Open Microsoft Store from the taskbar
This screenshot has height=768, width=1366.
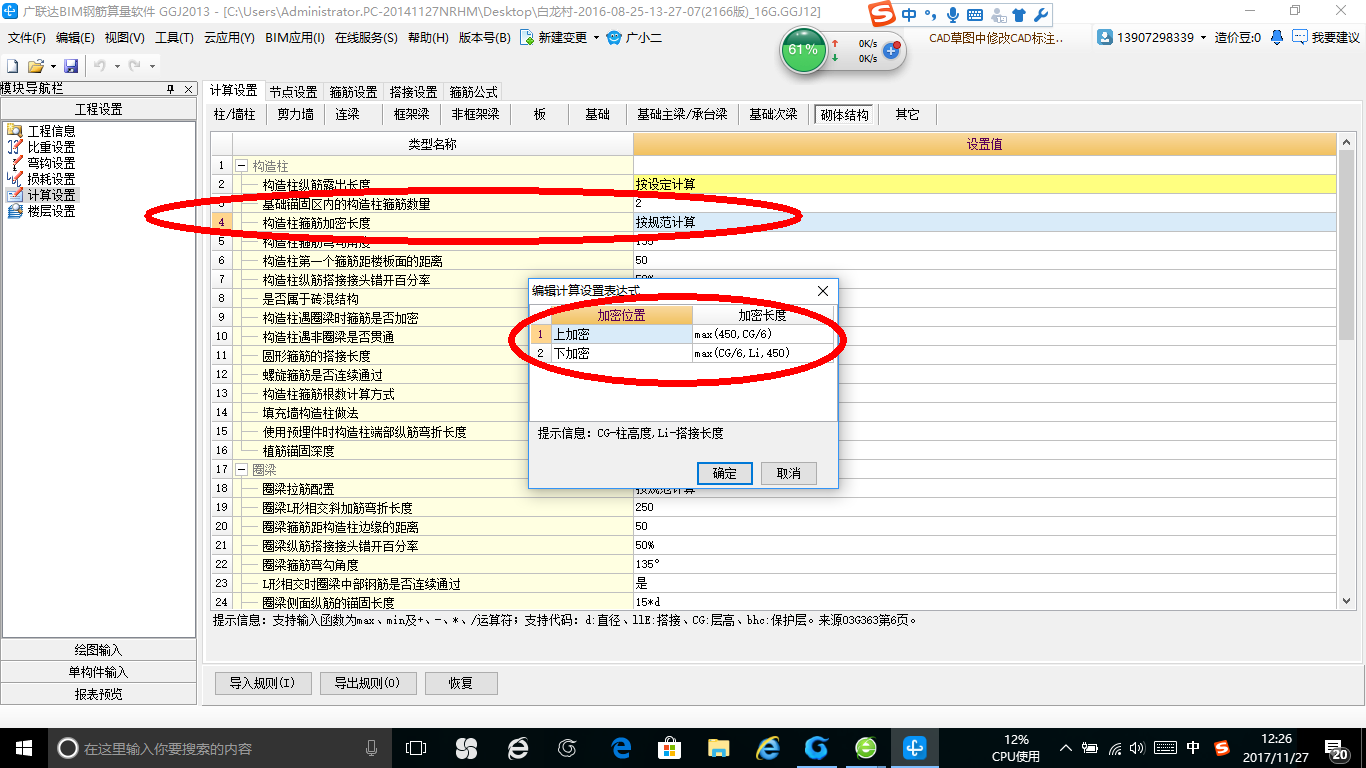668,747
